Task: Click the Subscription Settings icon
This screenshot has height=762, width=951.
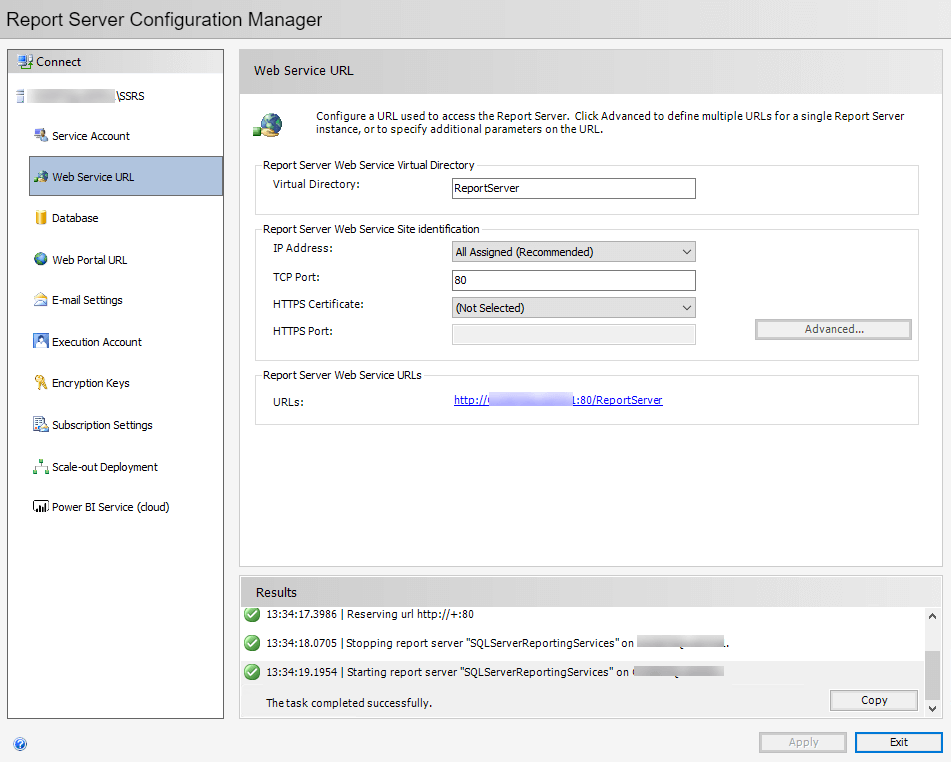Action: point(40,425)
